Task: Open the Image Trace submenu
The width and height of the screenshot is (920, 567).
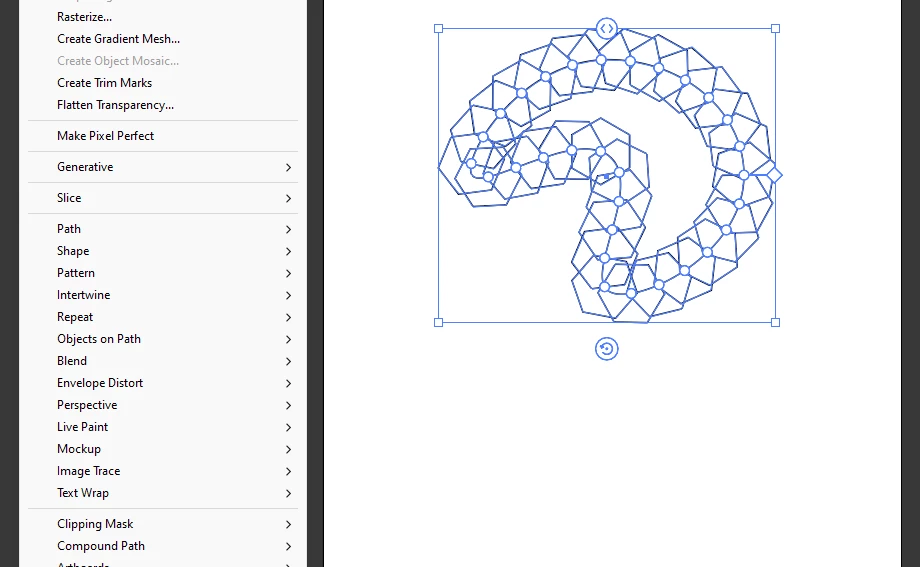Action: [163, 471]
